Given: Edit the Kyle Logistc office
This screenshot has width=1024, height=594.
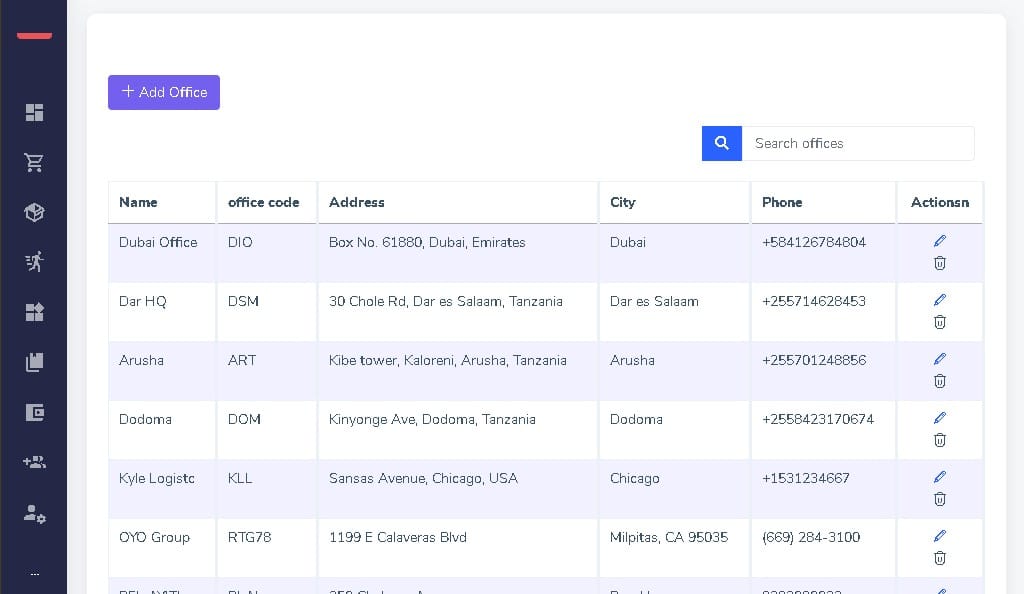Looking at the screenshot, I should coord(939,477).
